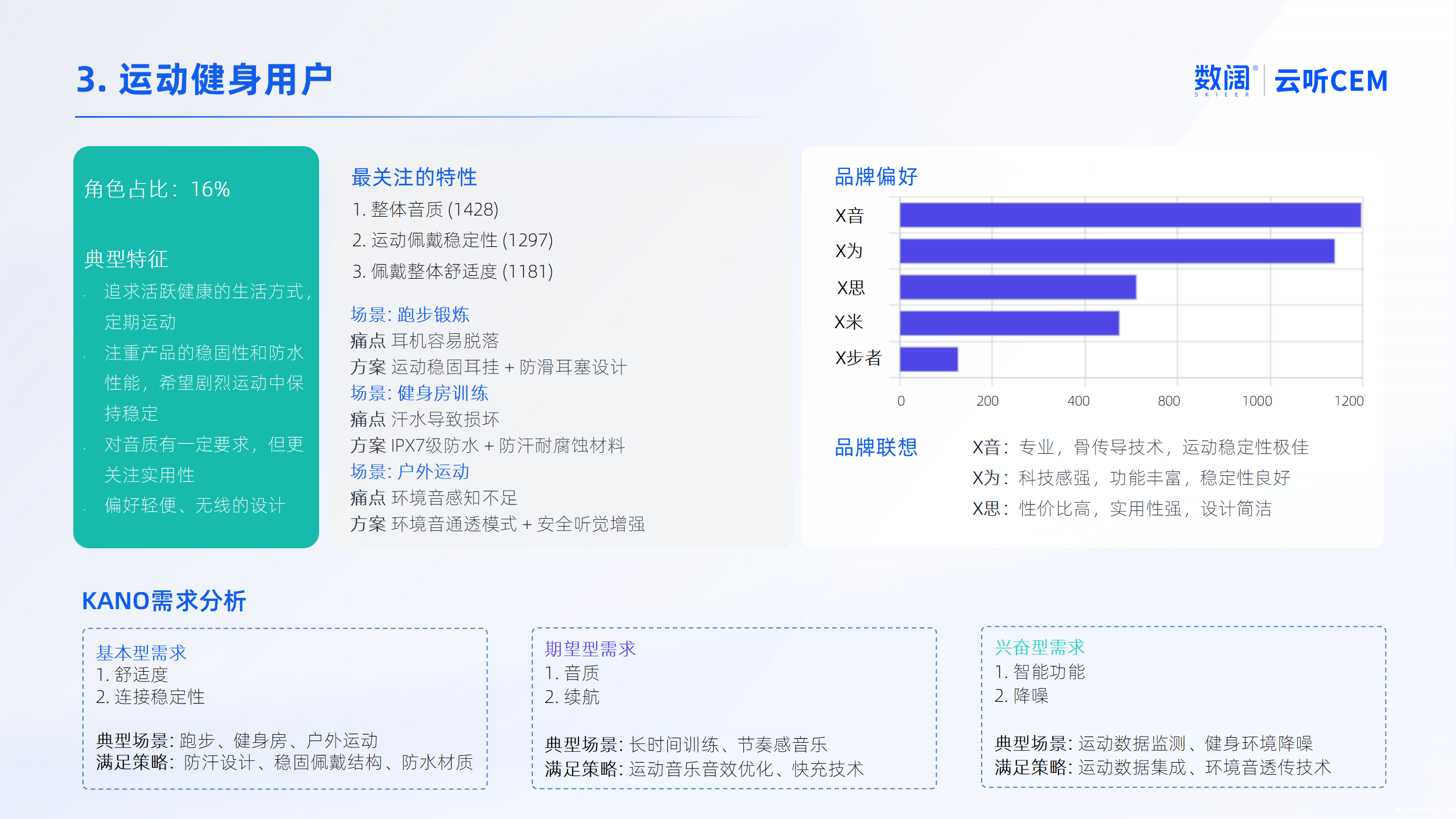Select the 兴奋型需求 box title
The height and width of the screenshot is (819, 1456).
click(1040, 647)
